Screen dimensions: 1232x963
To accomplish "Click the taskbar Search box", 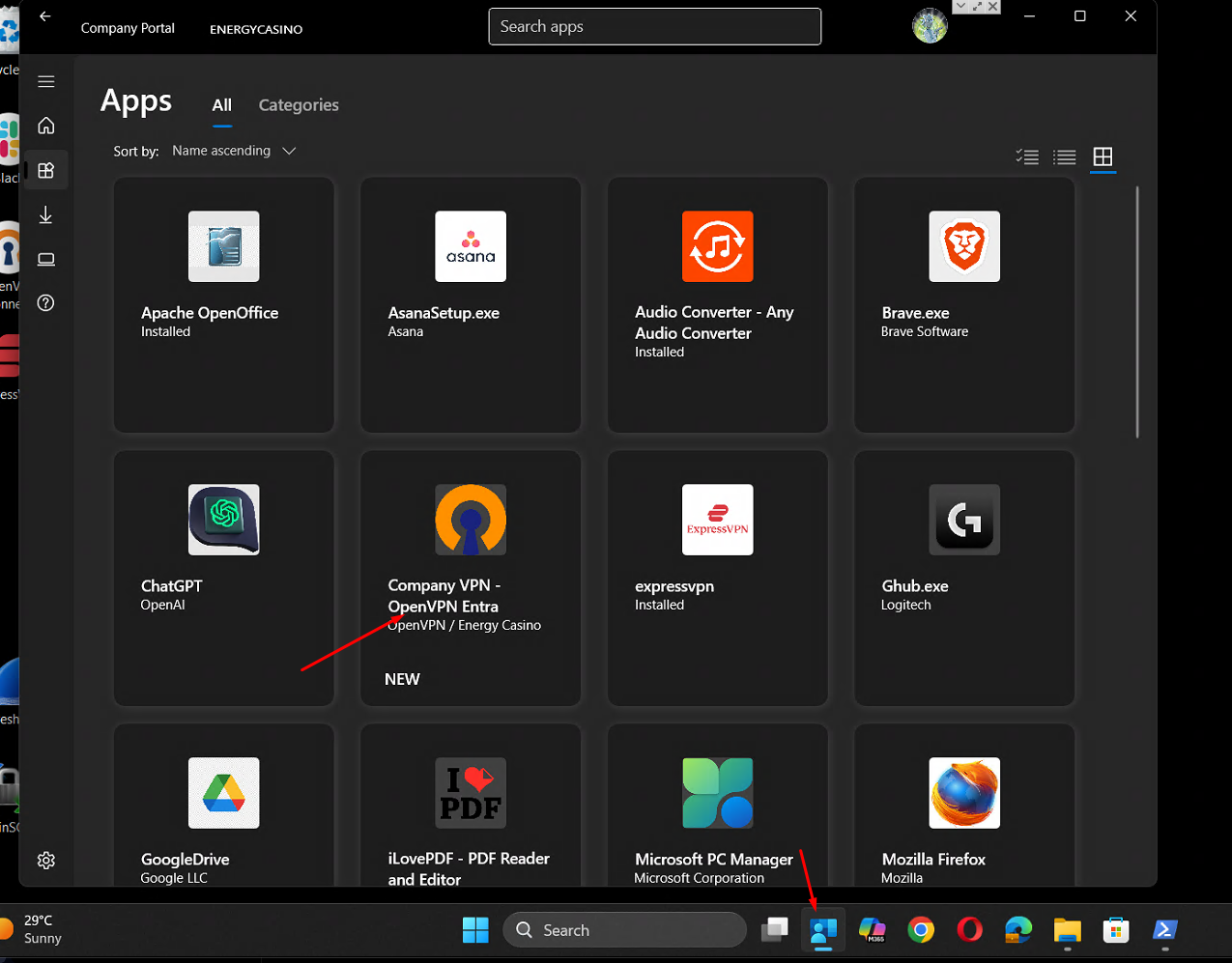I will pyautogui.click(x=625, y=930).
